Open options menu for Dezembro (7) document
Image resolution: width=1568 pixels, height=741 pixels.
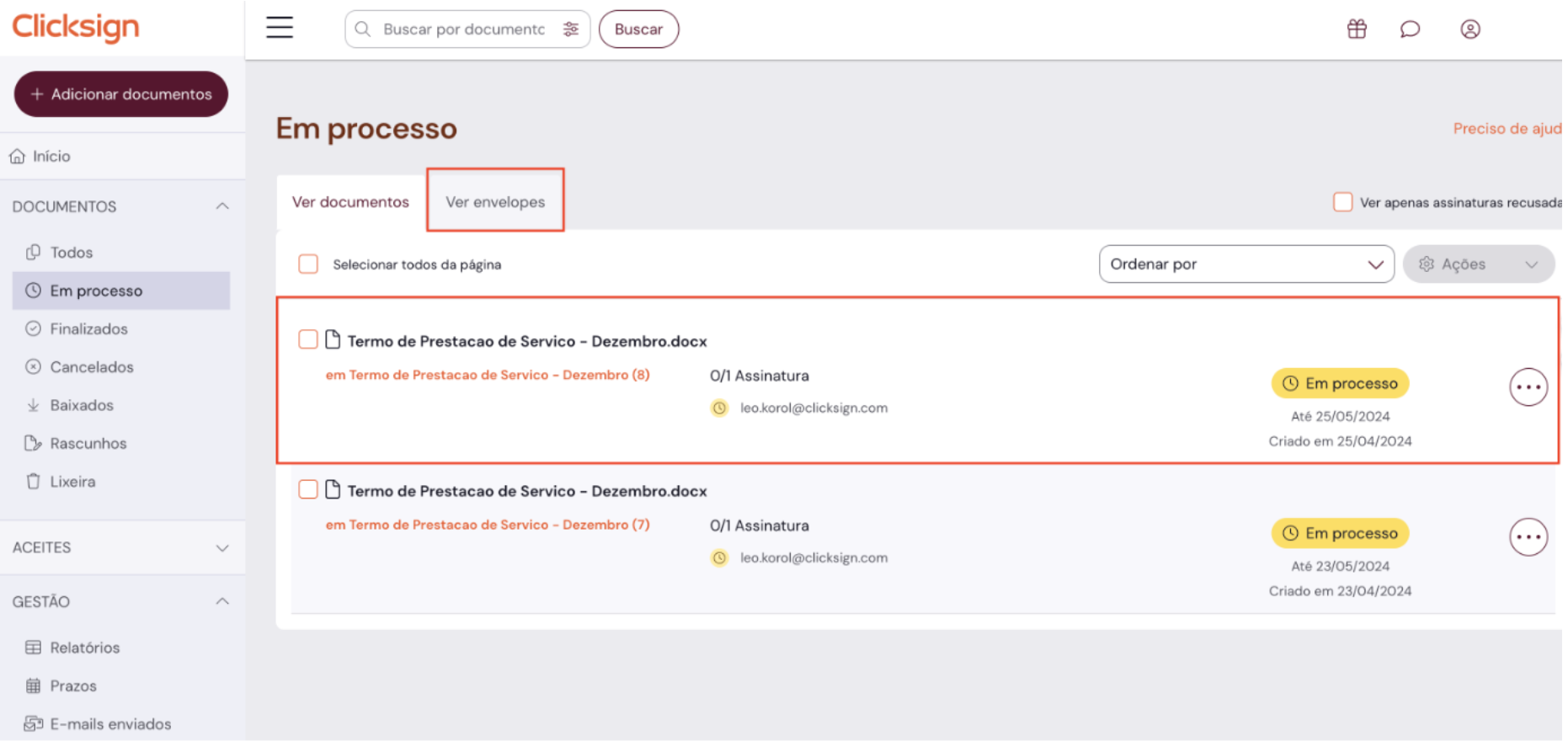[1528, 537]
